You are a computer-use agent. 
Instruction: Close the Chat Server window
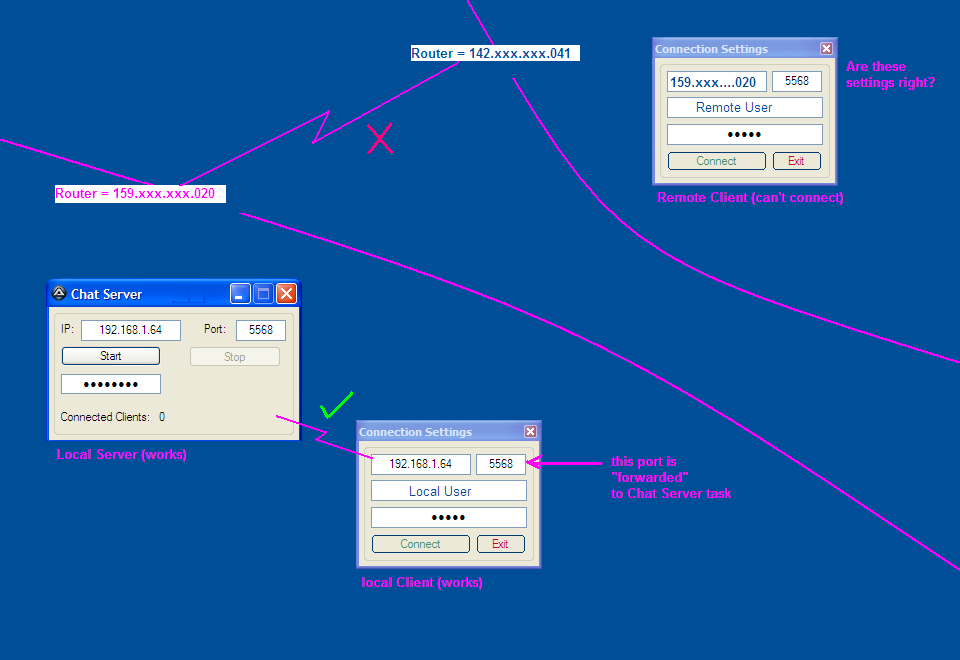coord(286,293)
